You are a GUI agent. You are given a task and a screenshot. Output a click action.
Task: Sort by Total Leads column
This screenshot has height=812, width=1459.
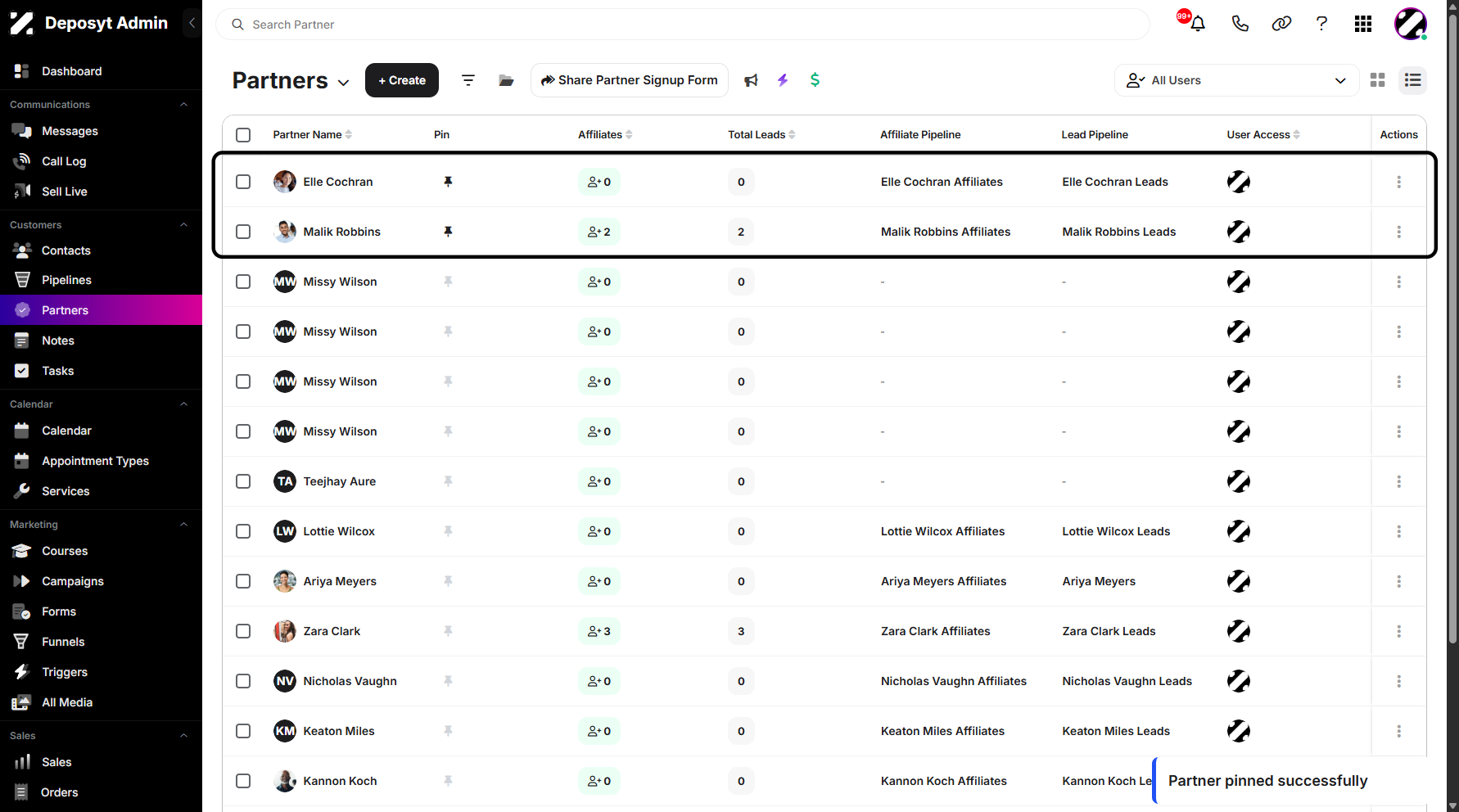point(761,135)
